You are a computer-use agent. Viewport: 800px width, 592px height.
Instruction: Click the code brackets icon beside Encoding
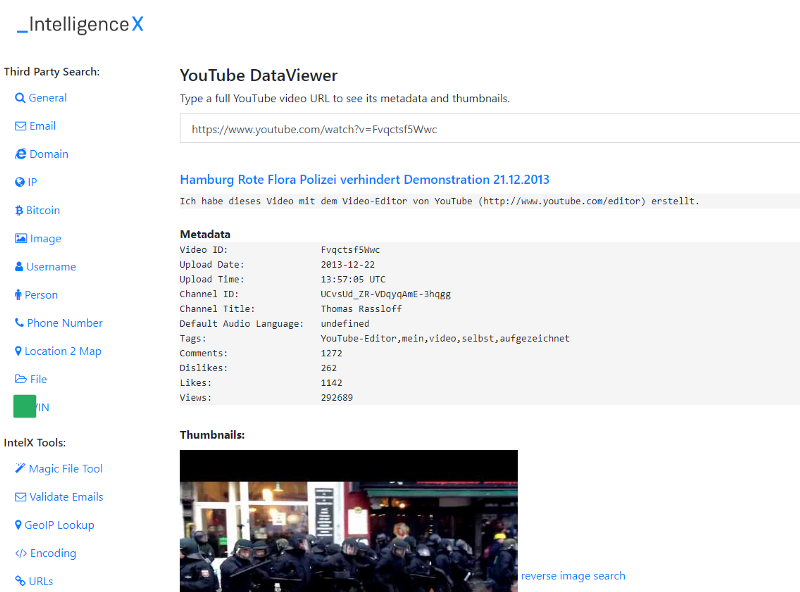coord(21,553)
